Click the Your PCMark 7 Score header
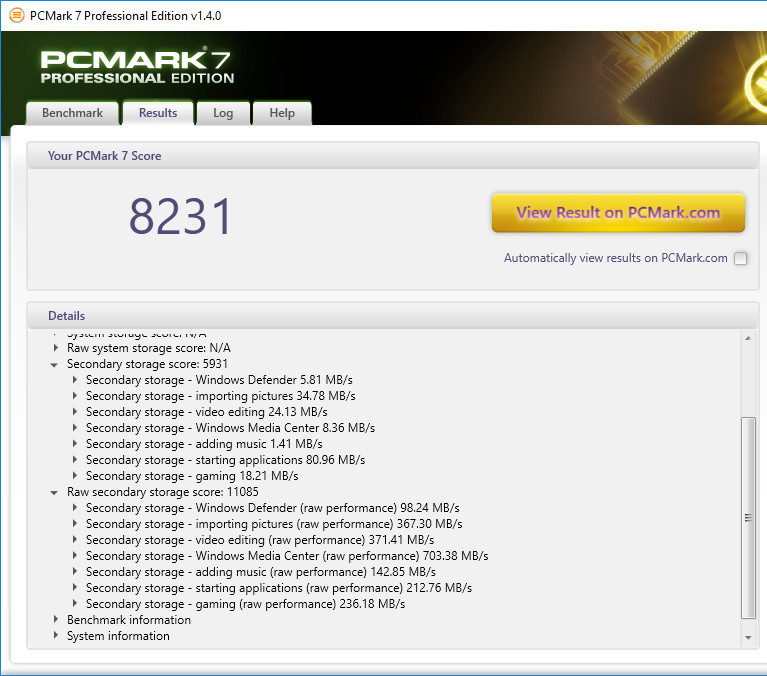 click(393, 156)
